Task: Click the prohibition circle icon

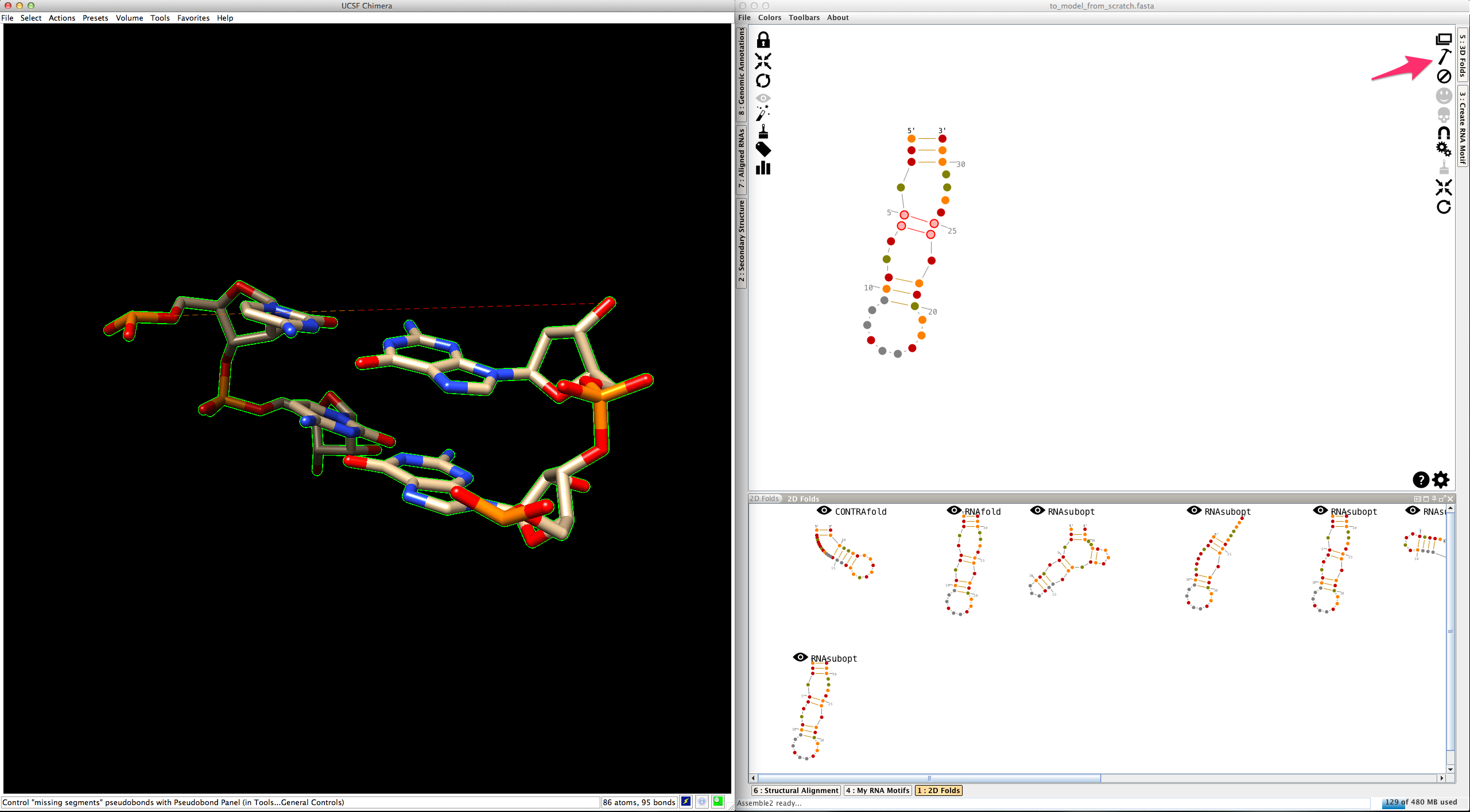Action: (1444, 76)
